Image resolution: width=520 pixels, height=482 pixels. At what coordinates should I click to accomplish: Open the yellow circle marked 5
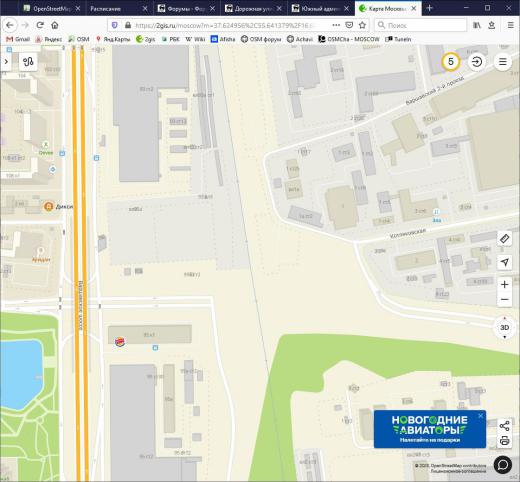tap(451, 62)
